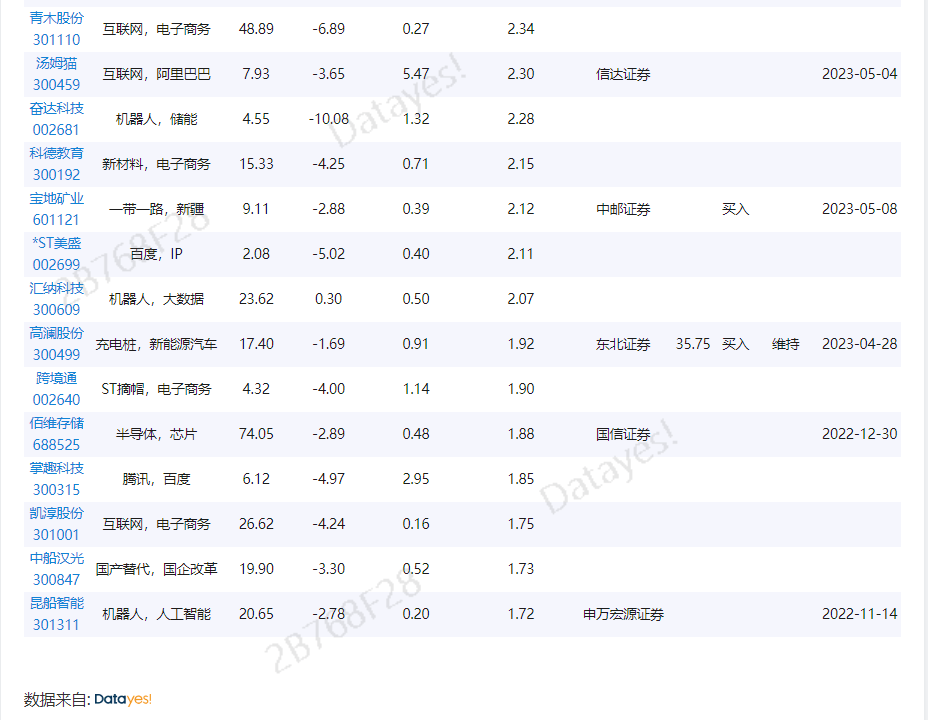Open the 汤姆猫 stock name link

pos(57,63)
